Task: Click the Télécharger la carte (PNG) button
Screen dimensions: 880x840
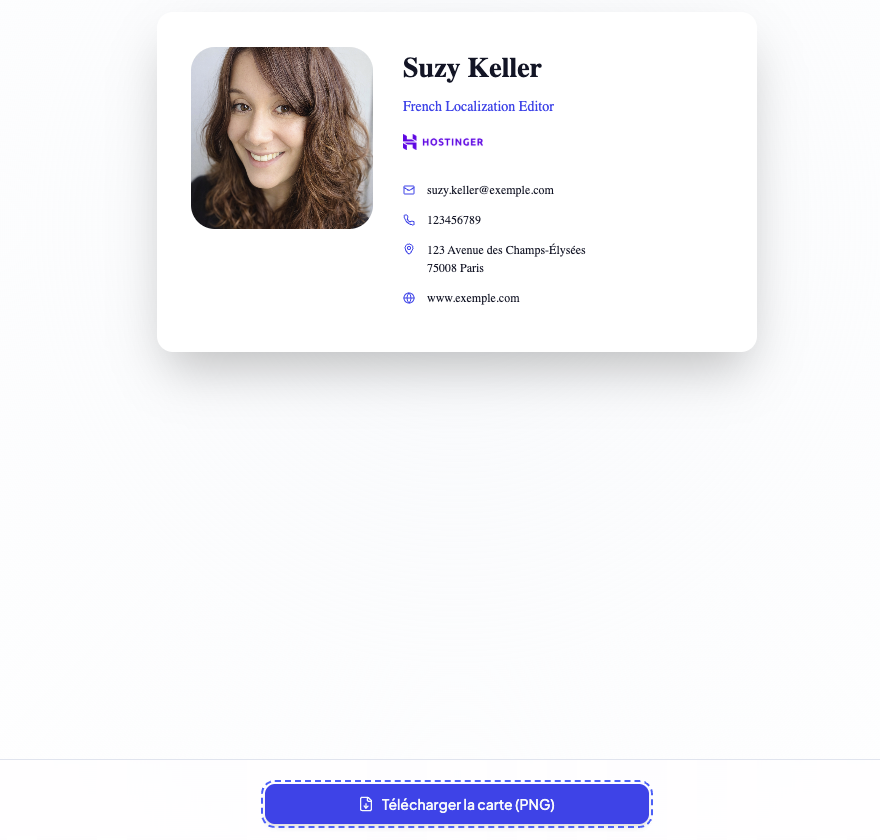Action: click(457, 804)
